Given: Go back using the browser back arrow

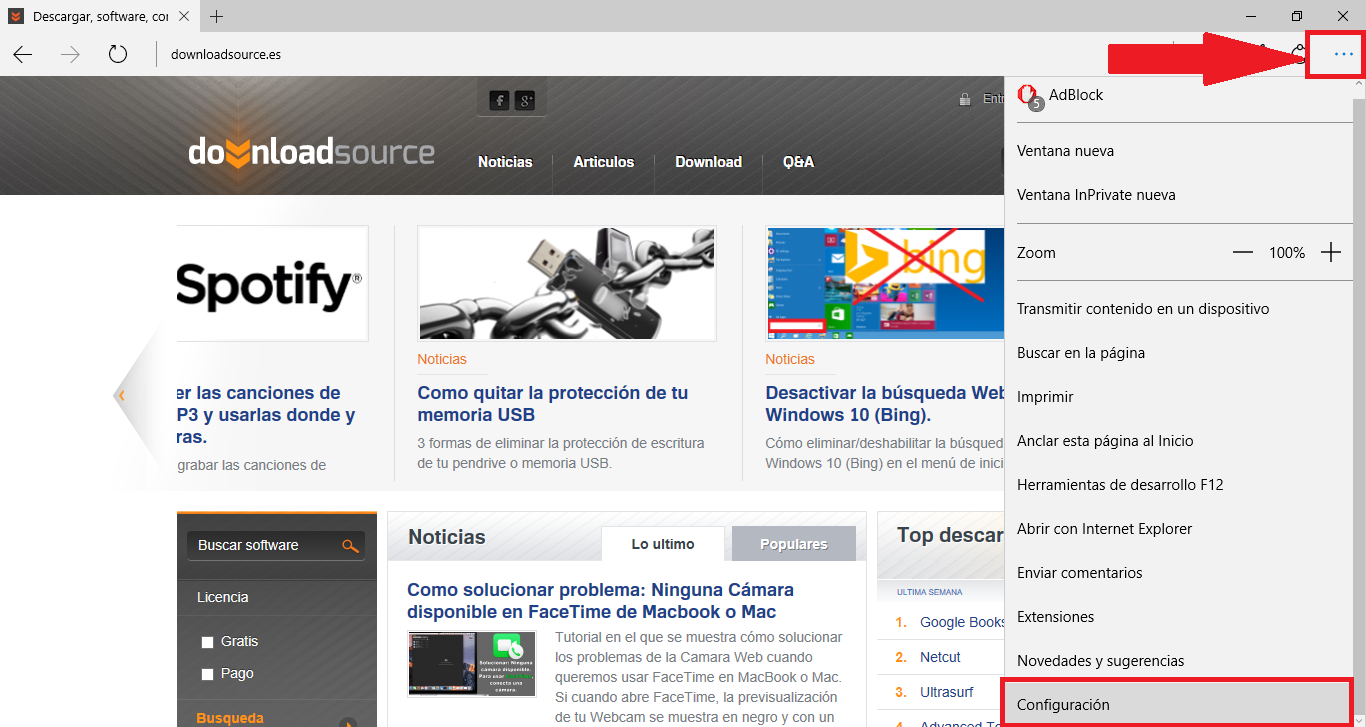Looking at the screenshot, I should click(23, 54).
